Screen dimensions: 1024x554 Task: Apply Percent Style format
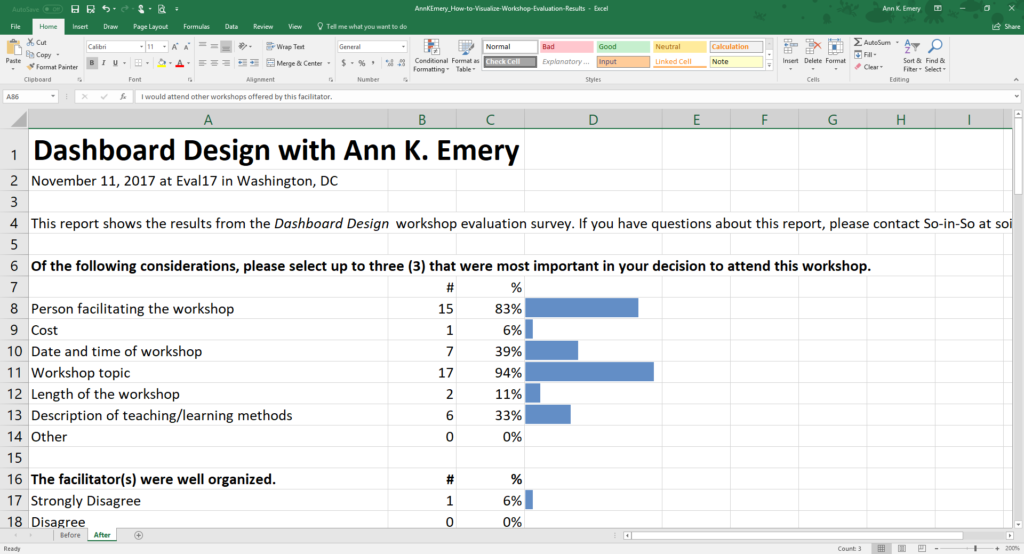[x=362, y=63]
